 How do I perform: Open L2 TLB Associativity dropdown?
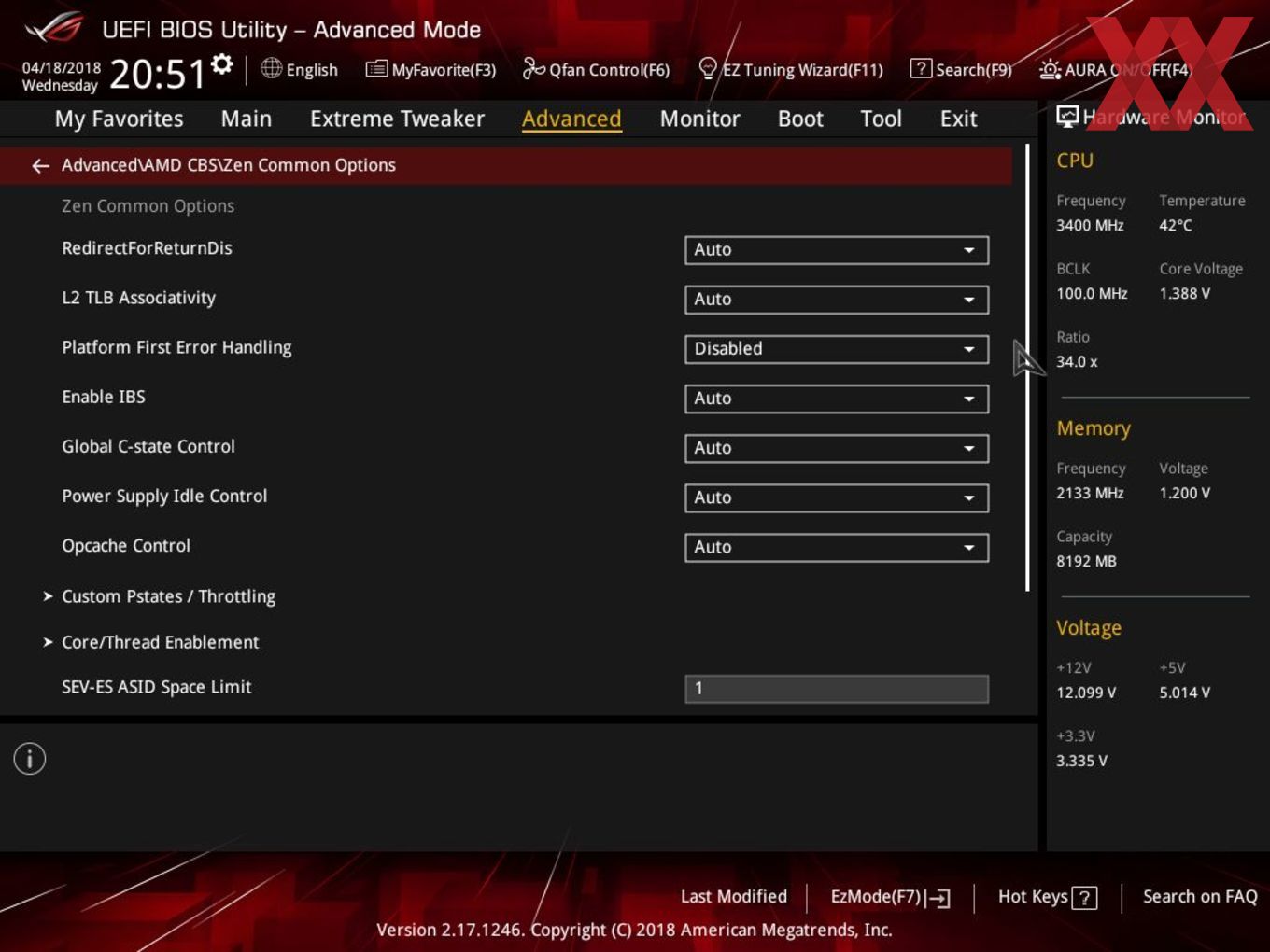837,300
